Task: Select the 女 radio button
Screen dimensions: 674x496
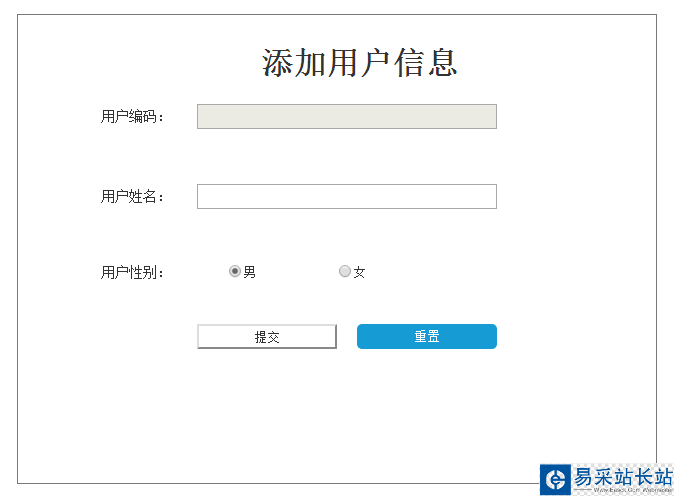Action: 345,271
